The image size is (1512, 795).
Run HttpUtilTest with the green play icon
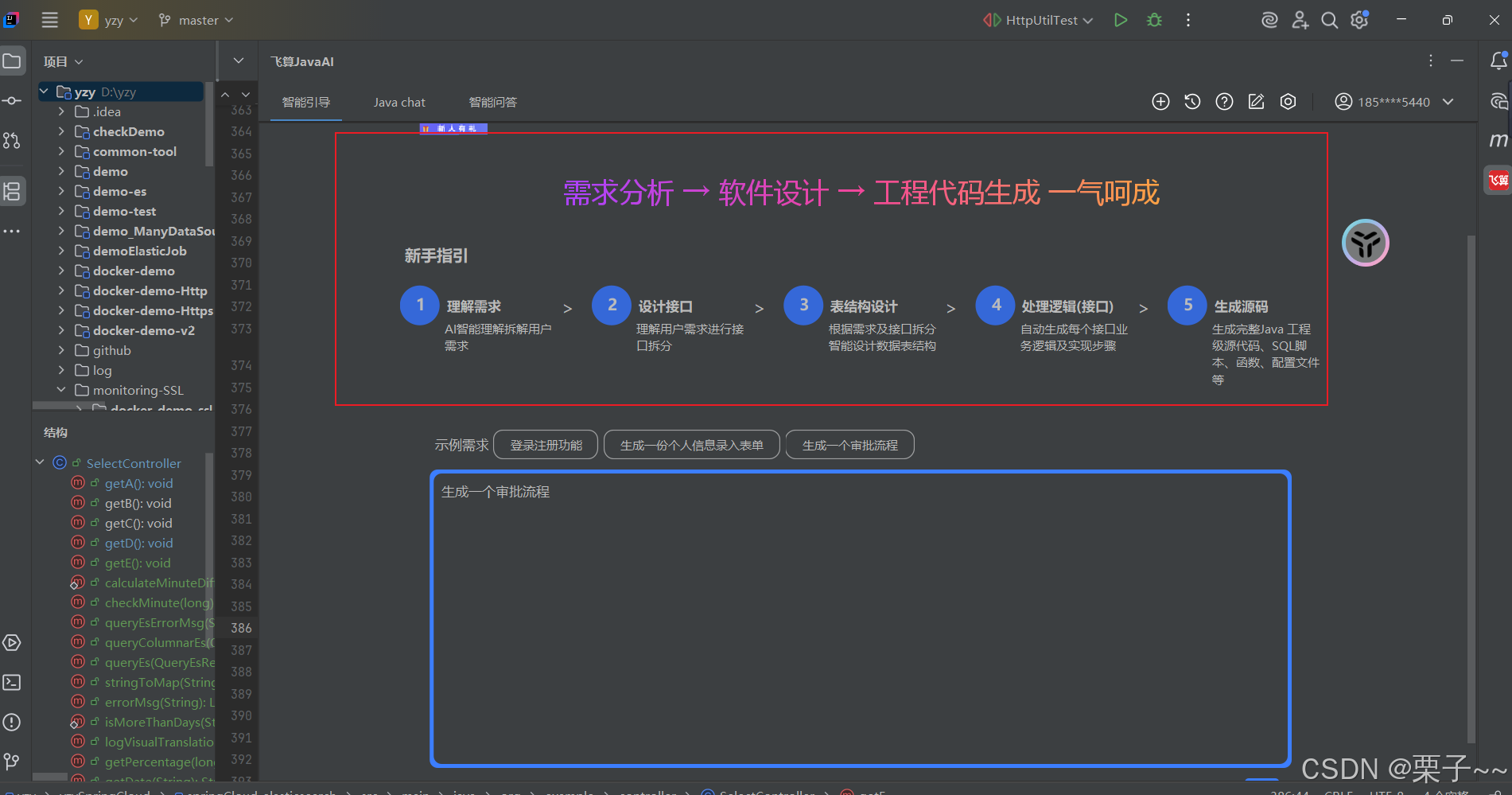1121,20
